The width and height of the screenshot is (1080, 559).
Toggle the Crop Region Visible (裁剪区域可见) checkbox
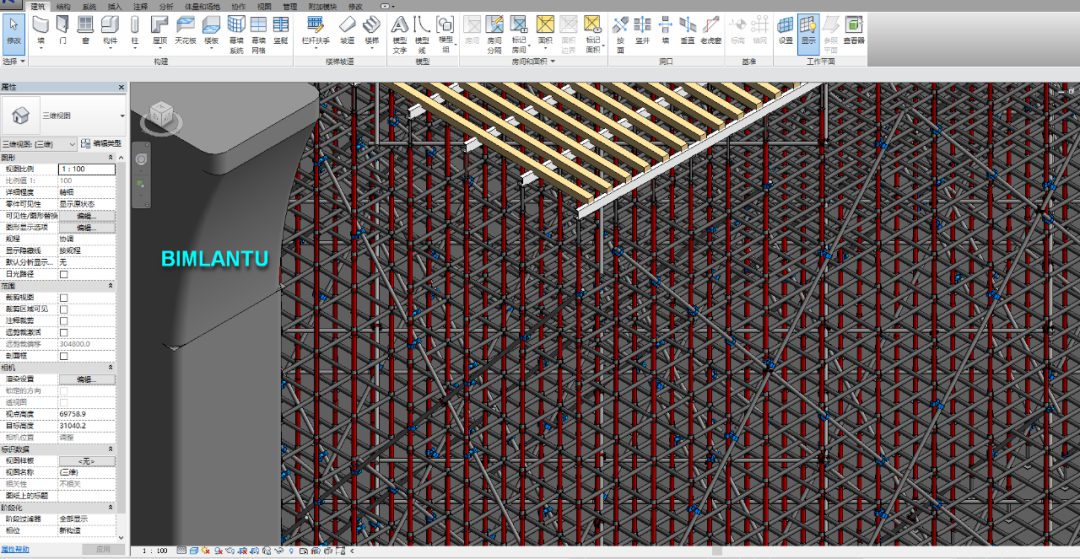coord(64,309)
